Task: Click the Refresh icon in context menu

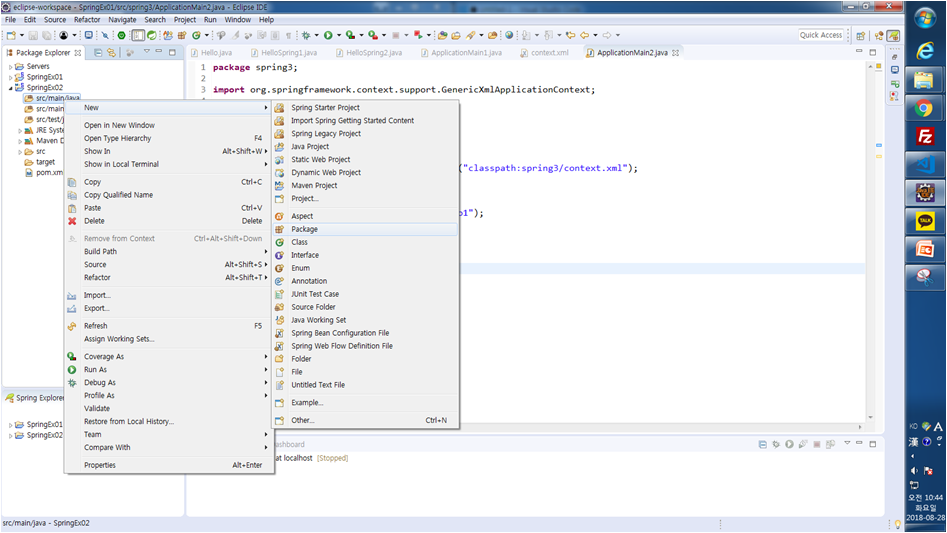Action: (x=72, y=326)
